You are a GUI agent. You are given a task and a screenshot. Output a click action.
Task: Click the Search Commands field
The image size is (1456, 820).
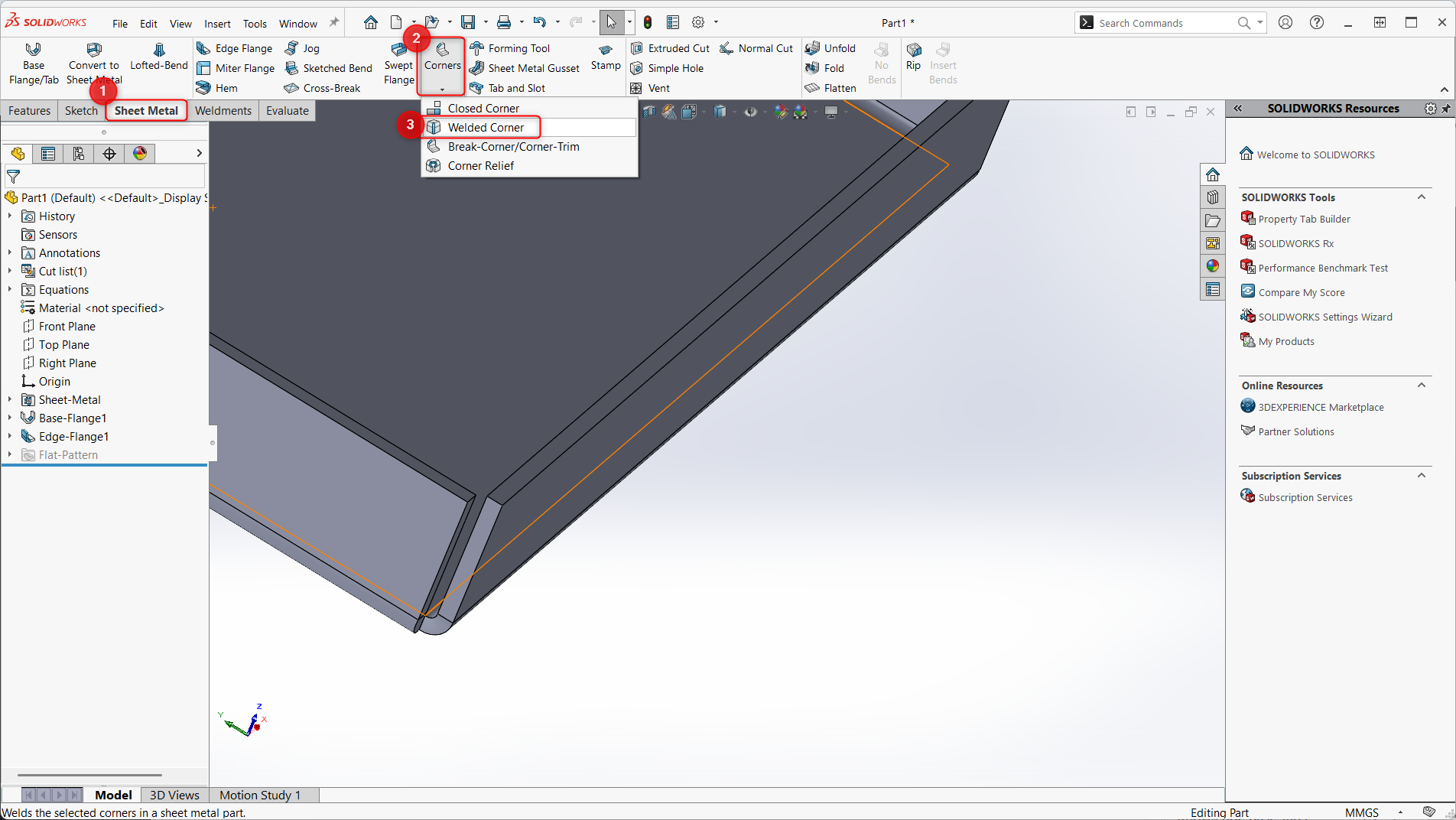1164,23
